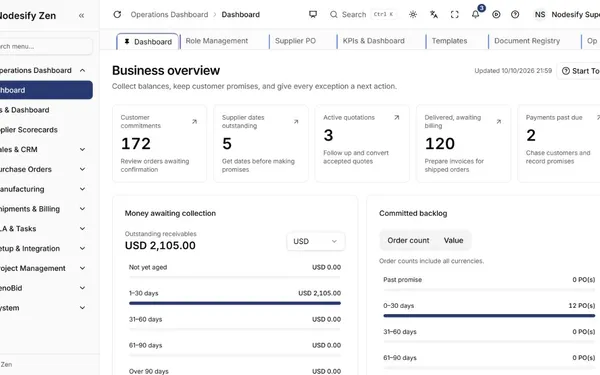Open Operations Dashboard breadcrumb link
The image size is (600, 375).
[x=169, y=15]
